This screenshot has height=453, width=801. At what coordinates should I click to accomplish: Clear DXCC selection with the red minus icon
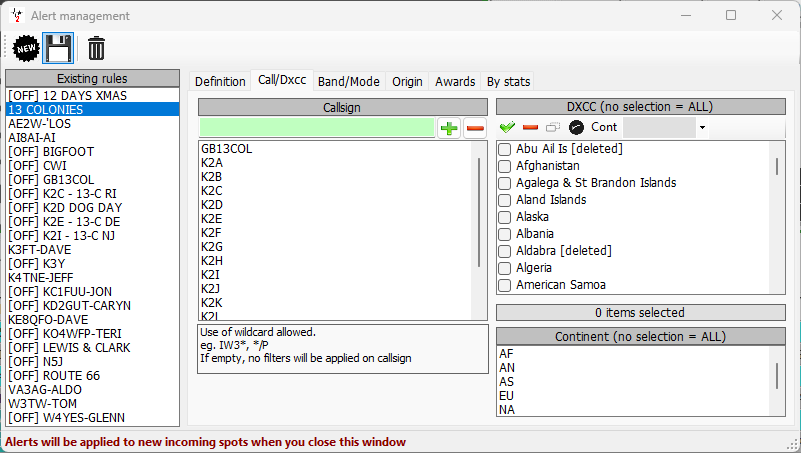tap(530, 127)
